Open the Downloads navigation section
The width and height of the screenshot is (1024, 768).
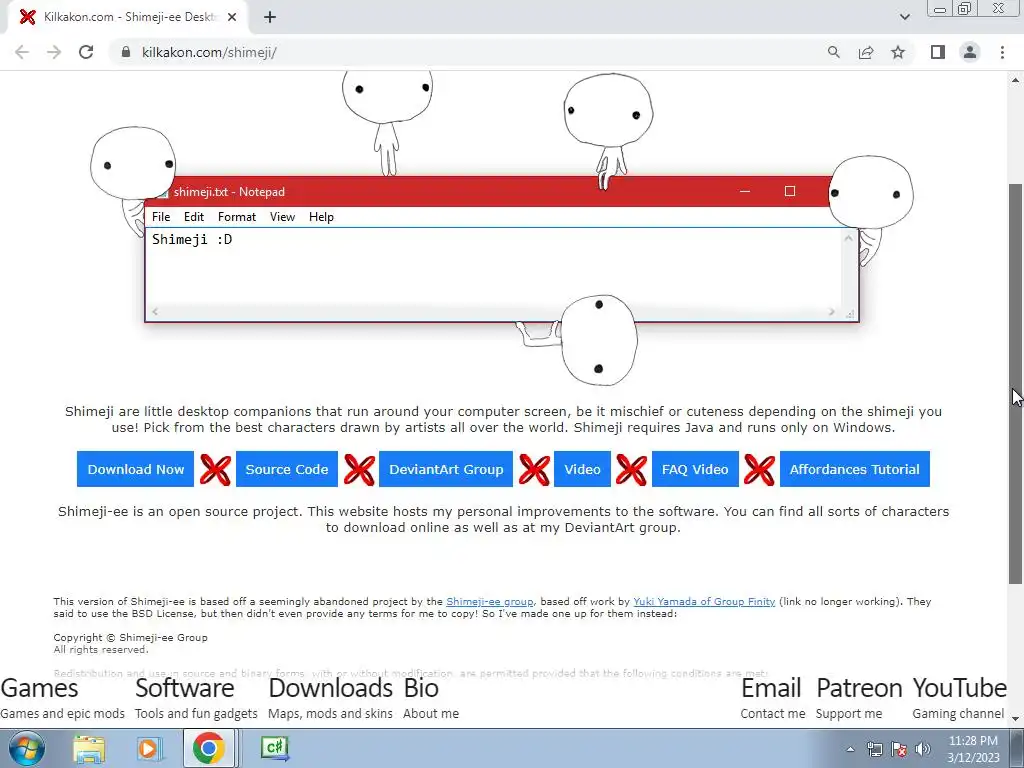pyautogui.click(x=330, y=698)
